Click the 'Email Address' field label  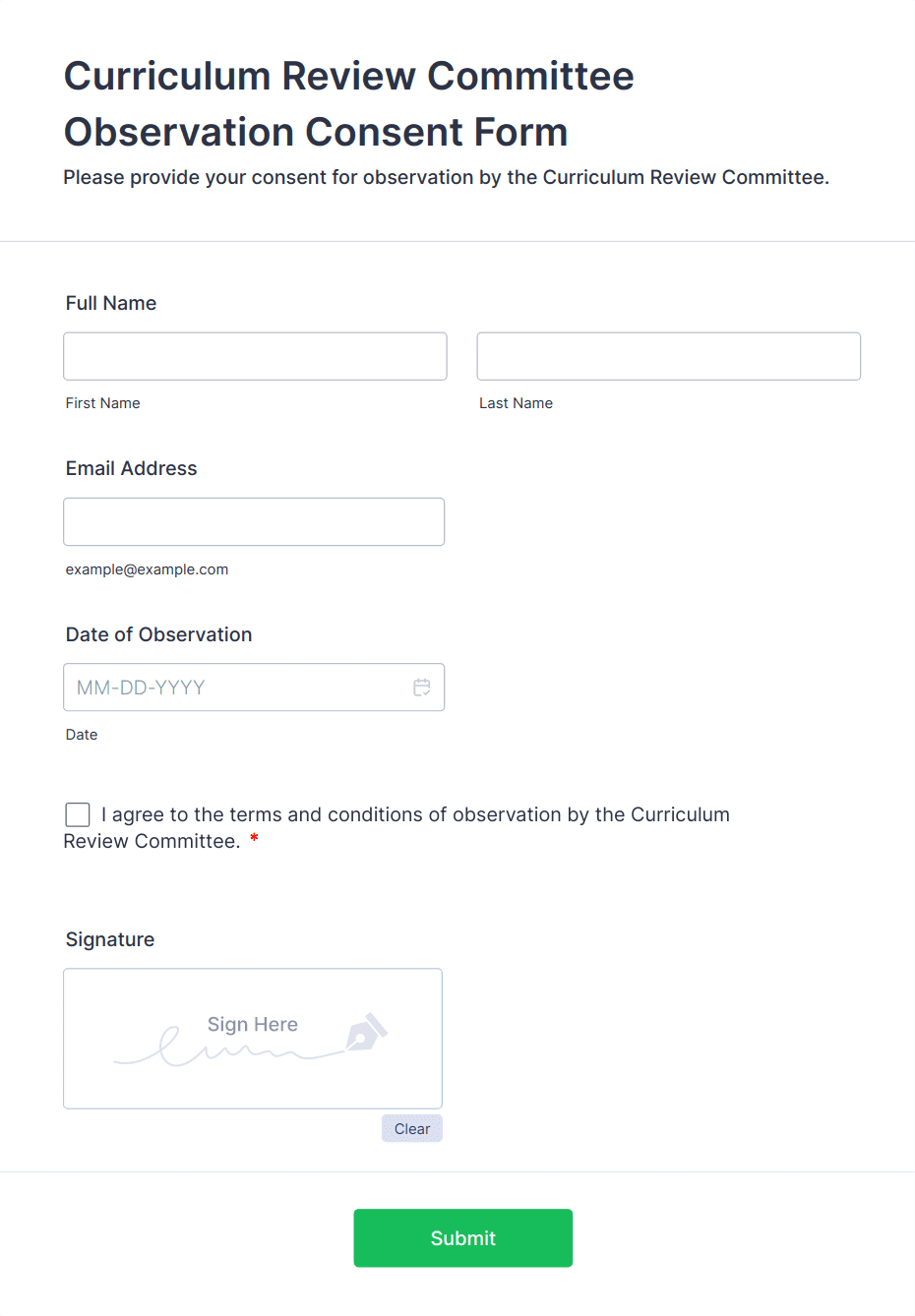click(132, 468)
